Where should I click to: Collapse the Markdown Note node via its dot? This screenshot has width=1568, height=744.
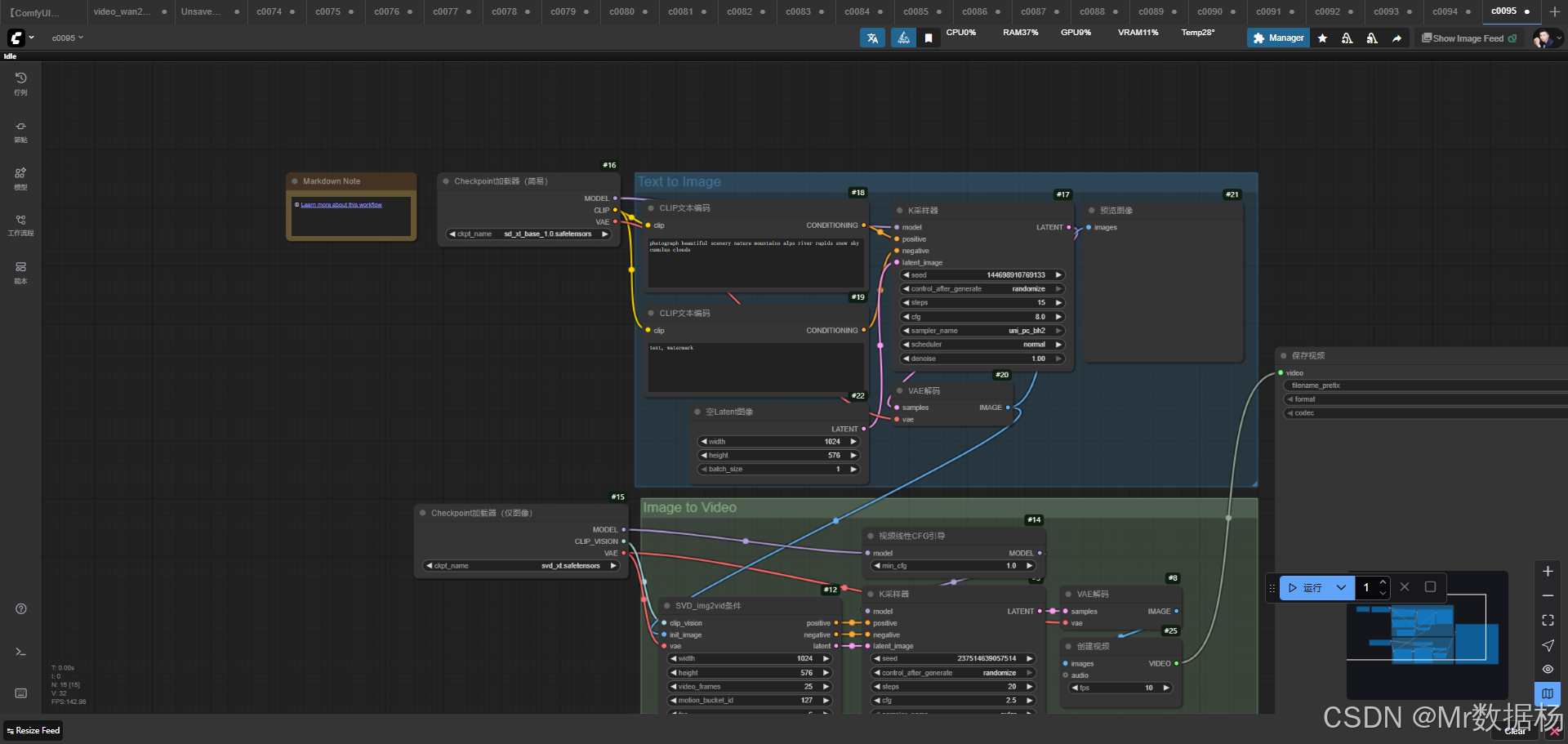(295, 181)
